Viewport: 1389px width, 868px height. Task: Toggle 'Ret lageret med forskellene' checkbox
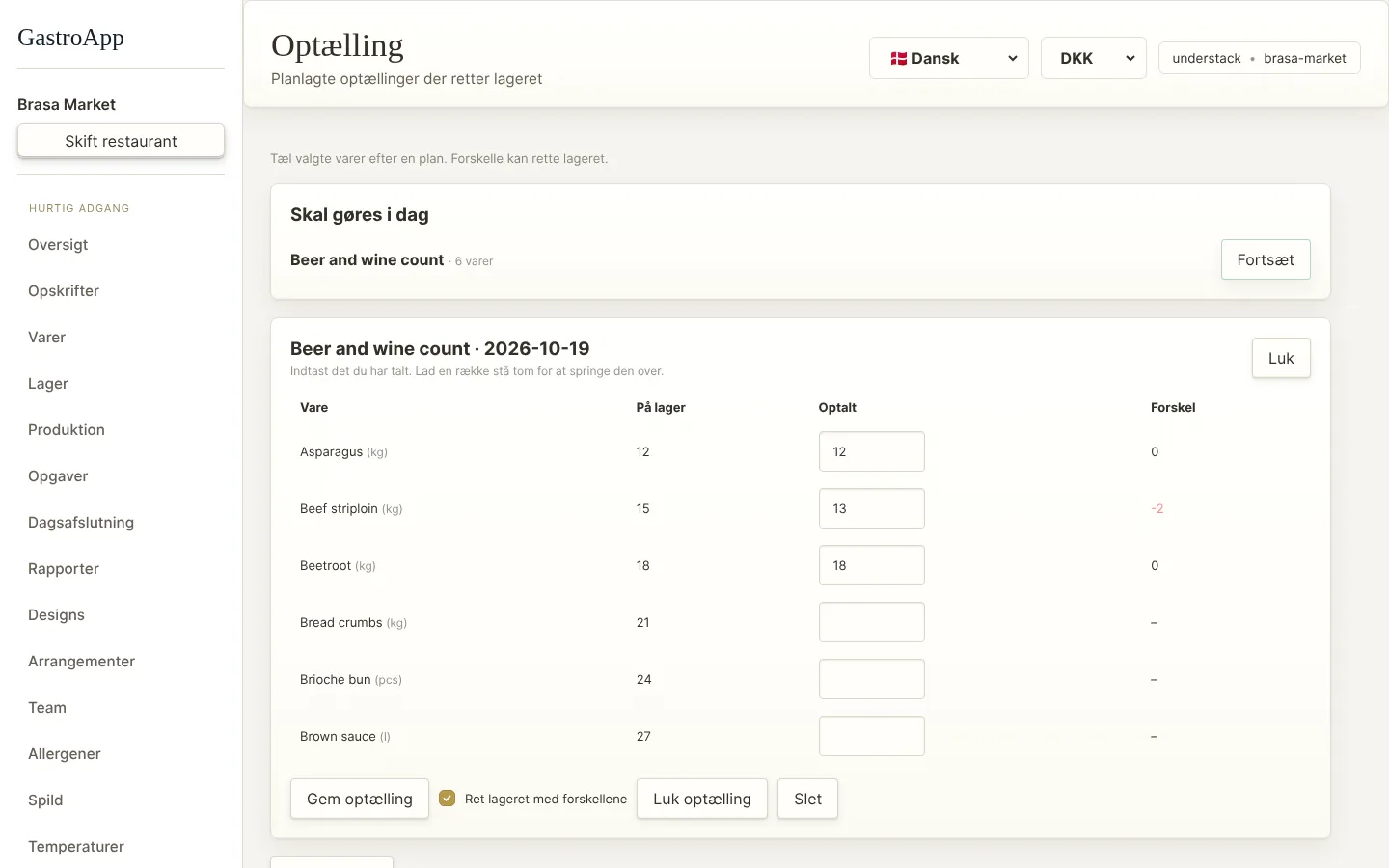447,798
